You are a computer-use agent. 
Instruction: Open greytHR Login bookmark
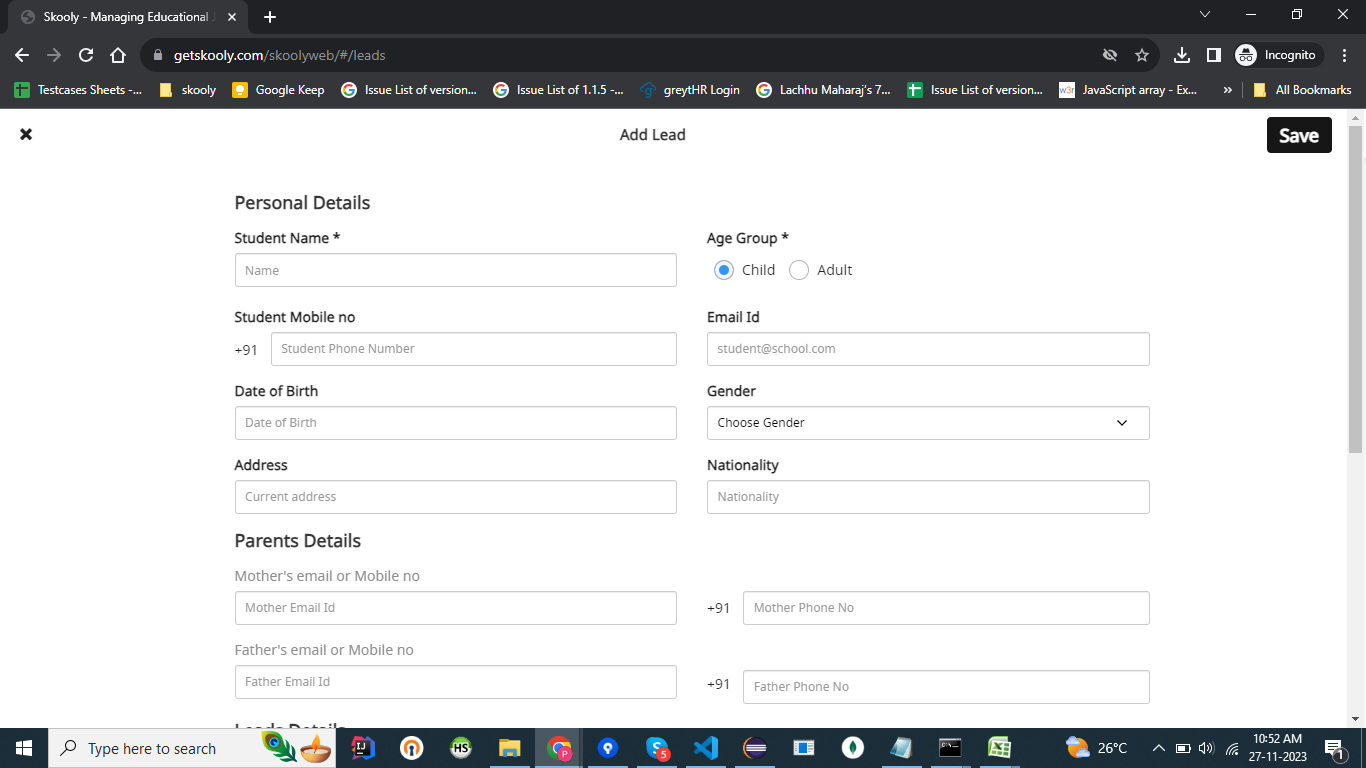pyautogui.click(x=690, y=90)
